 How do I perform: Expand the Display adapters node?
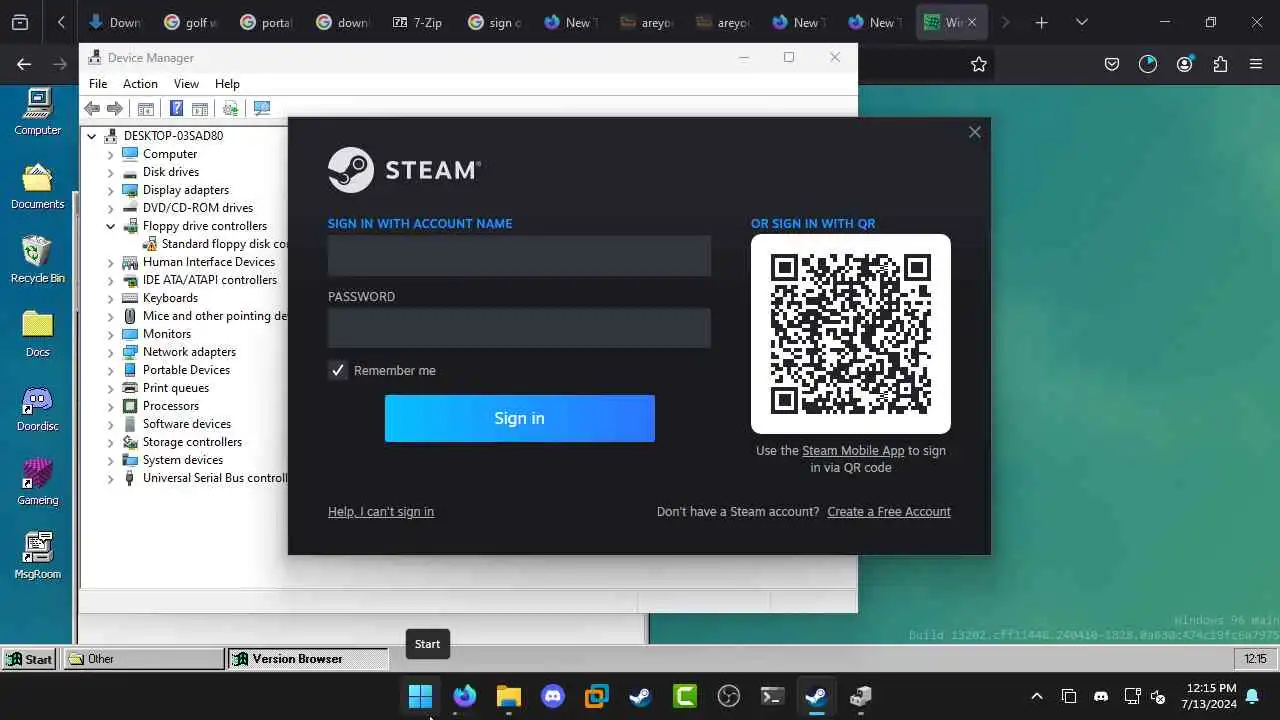111,190
